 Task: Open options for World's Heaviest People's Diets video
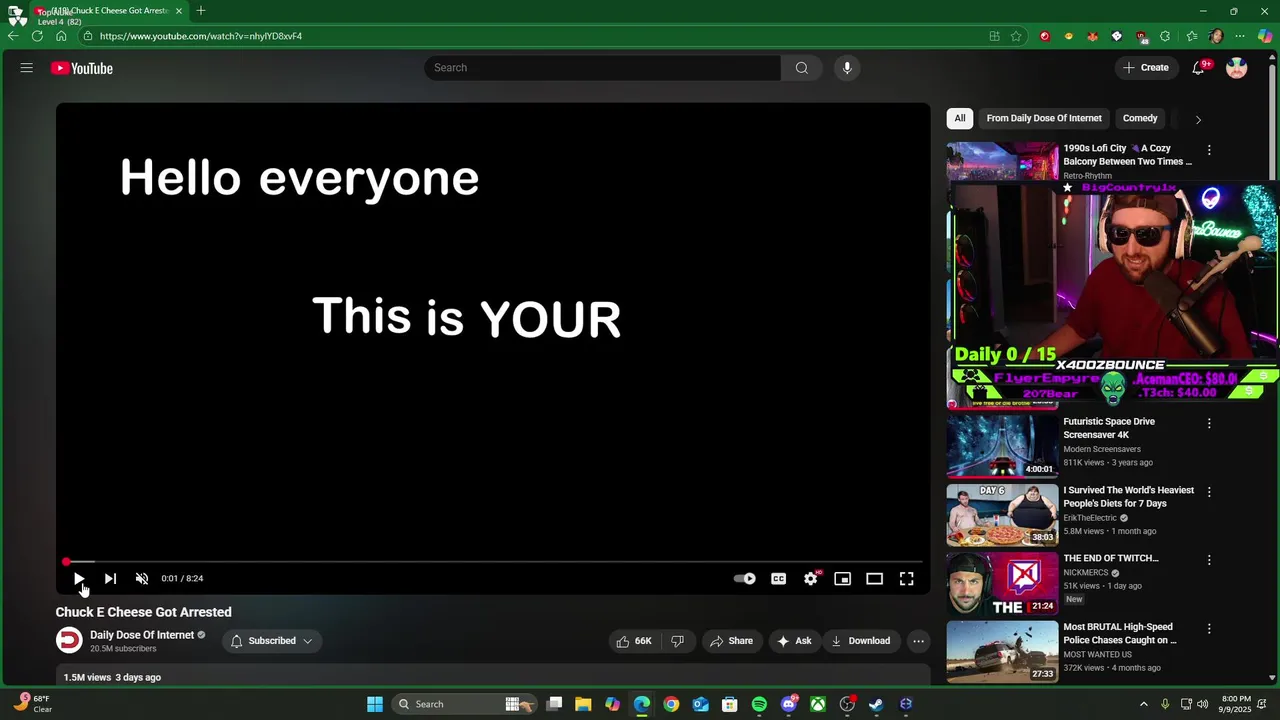[1209, 492]
